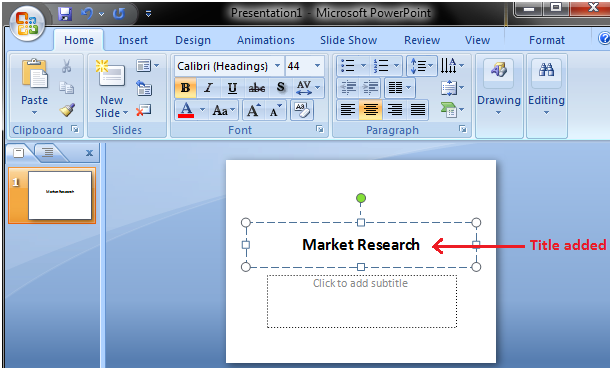Click the Clear All Formatting eraser icon
The width and height of the screenshot is (612, 370).
301,110
